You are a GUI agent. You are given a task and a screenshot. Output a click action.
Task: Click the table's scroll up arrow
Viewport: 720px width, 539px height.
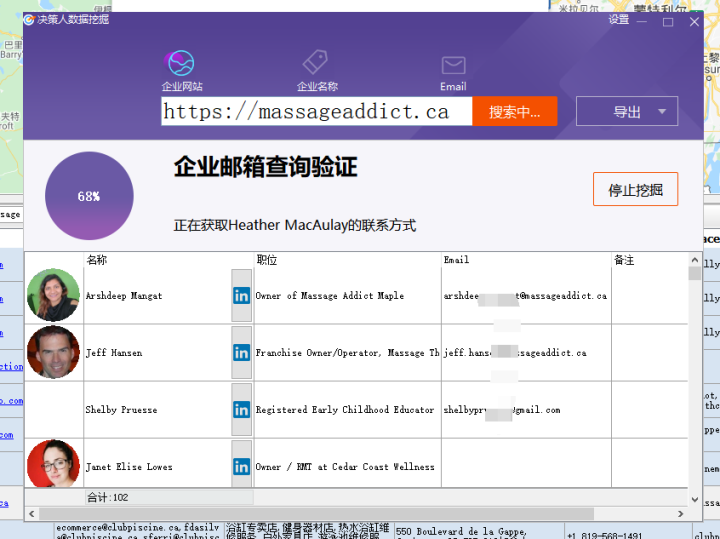tap(695, 259)
